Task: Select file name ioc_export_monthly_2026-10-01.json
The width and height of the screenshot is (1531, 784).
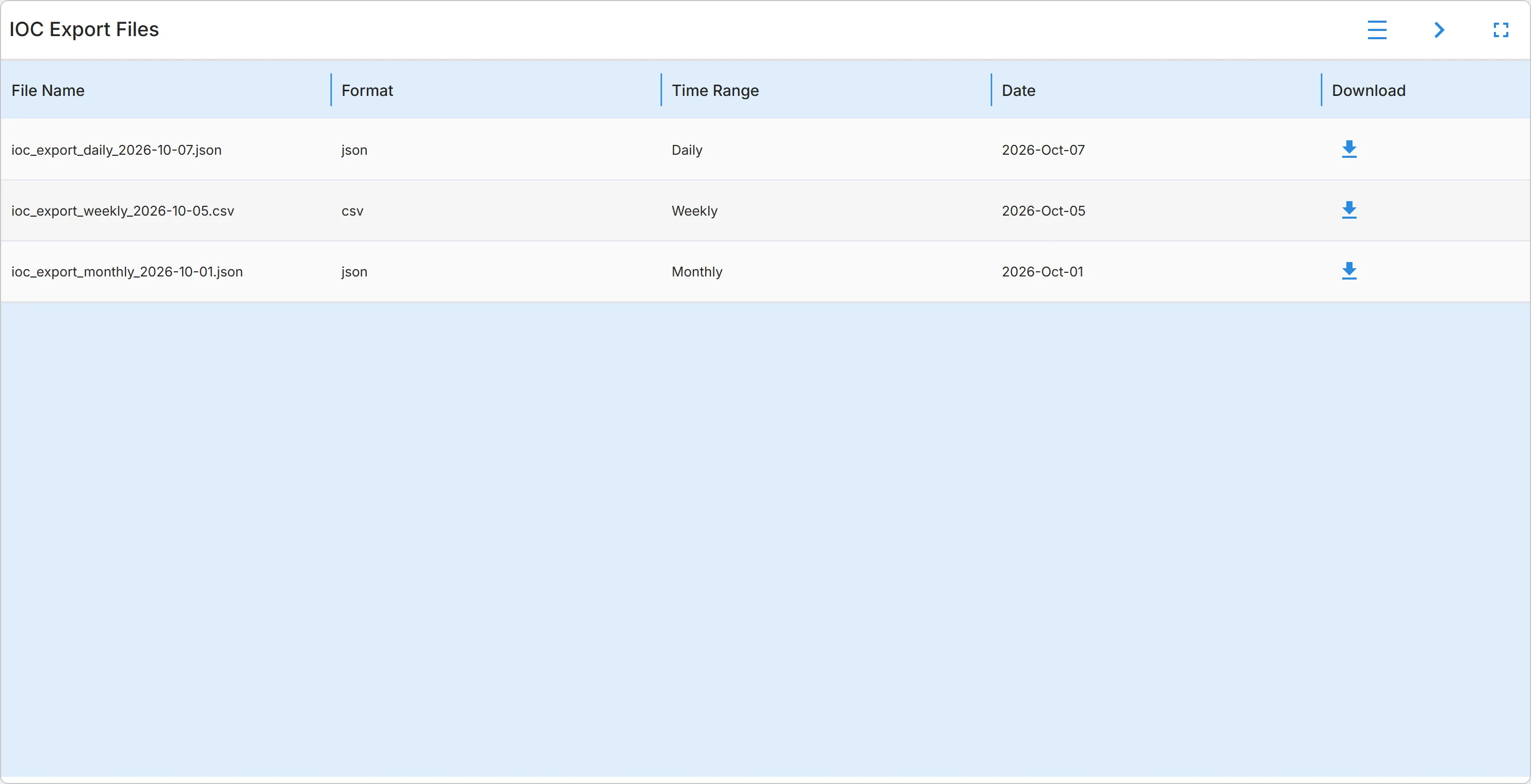Action: click(127, 272)
